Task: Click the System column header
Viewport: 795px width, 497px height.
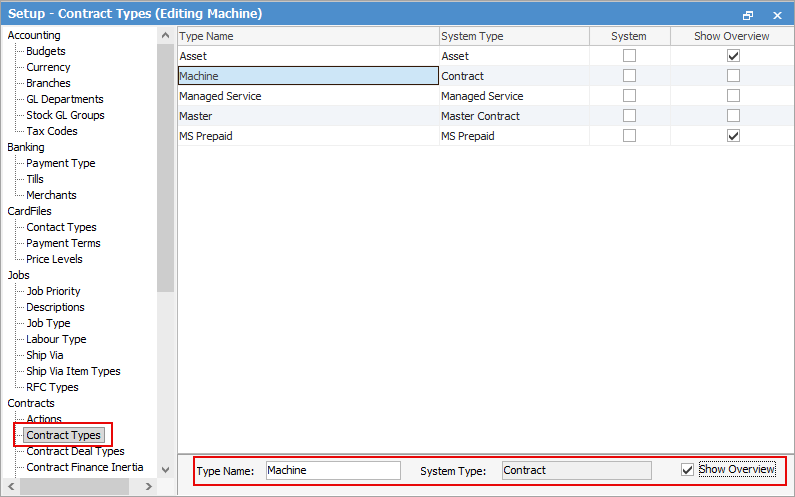Action: coord(630,36)
